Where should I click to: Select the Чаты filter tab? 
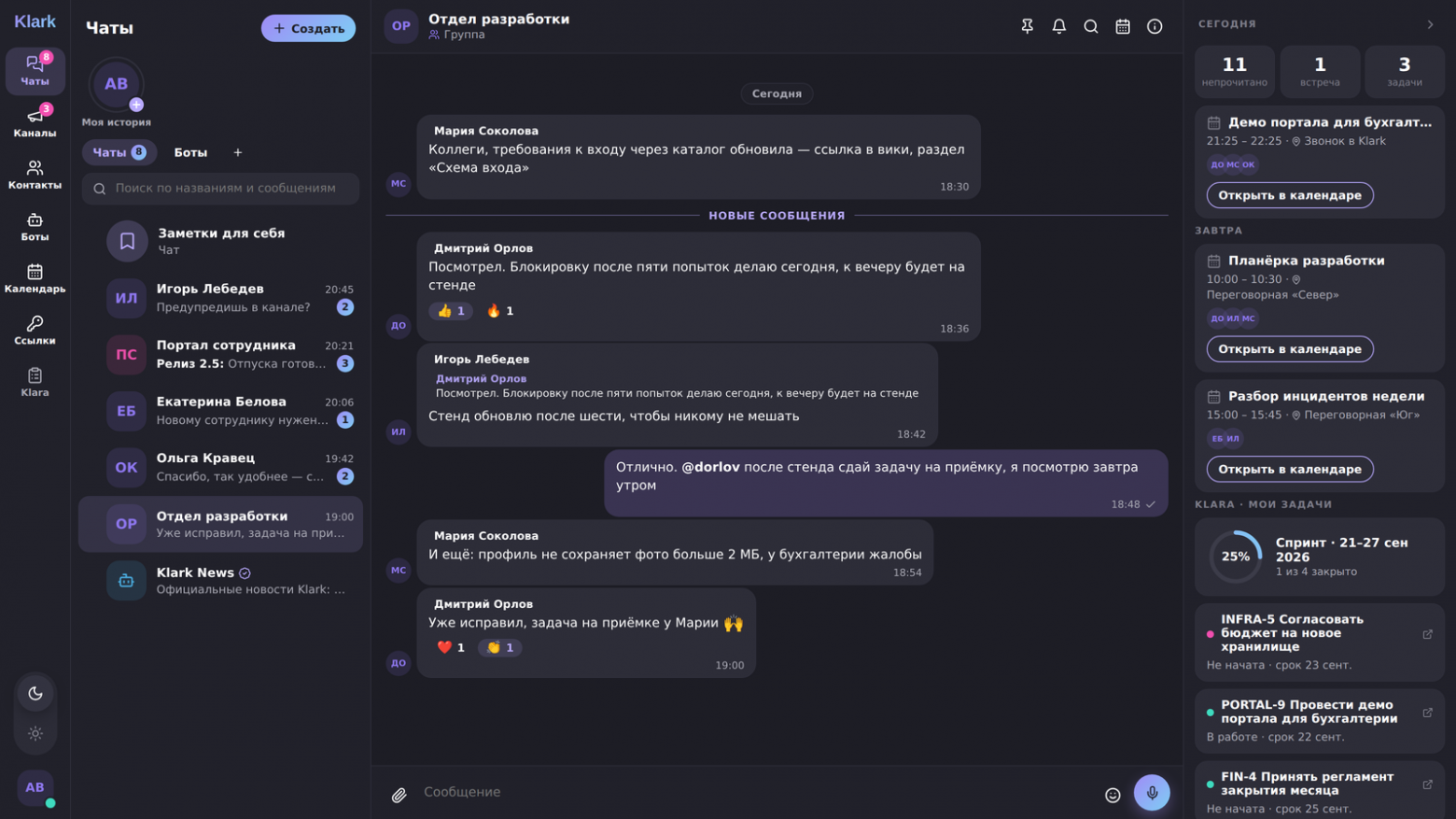[119, 152]
